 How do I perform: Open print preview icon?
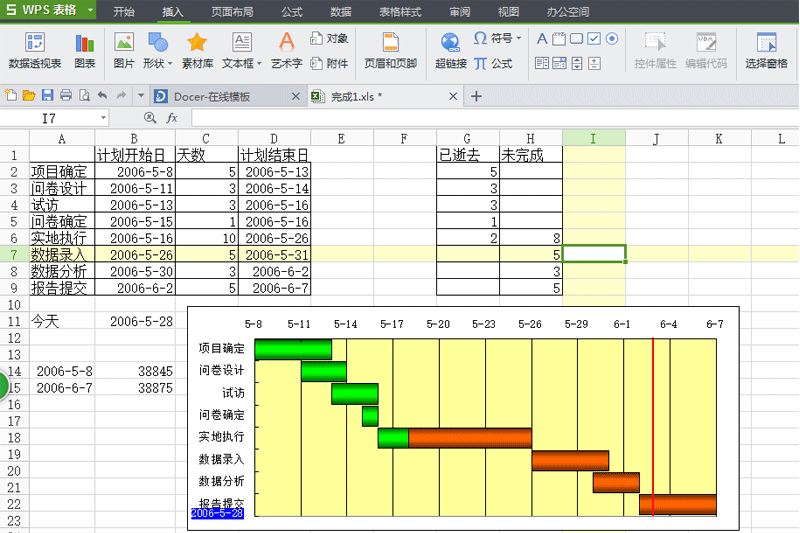click(84, 95)
